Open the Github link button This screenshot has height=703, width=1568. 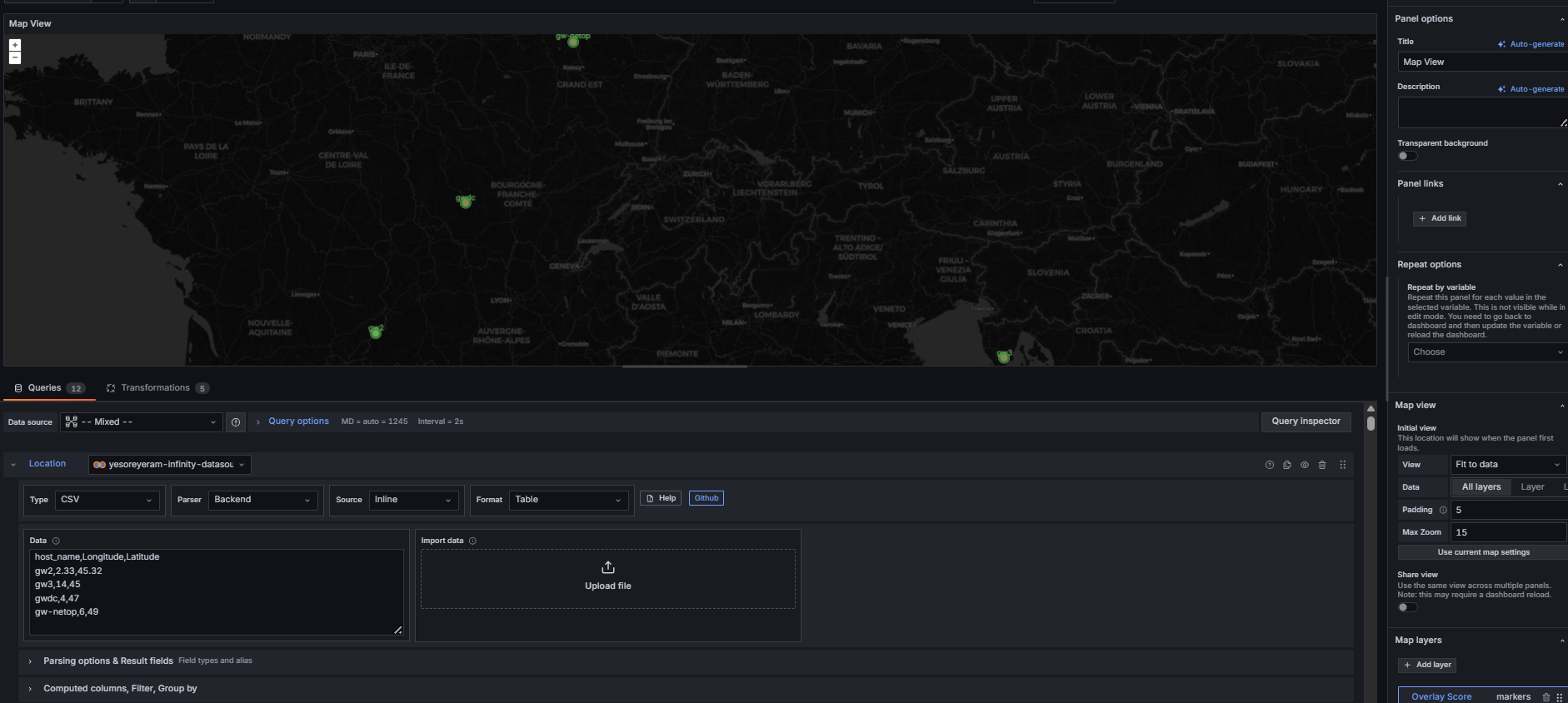coord(707,498)
